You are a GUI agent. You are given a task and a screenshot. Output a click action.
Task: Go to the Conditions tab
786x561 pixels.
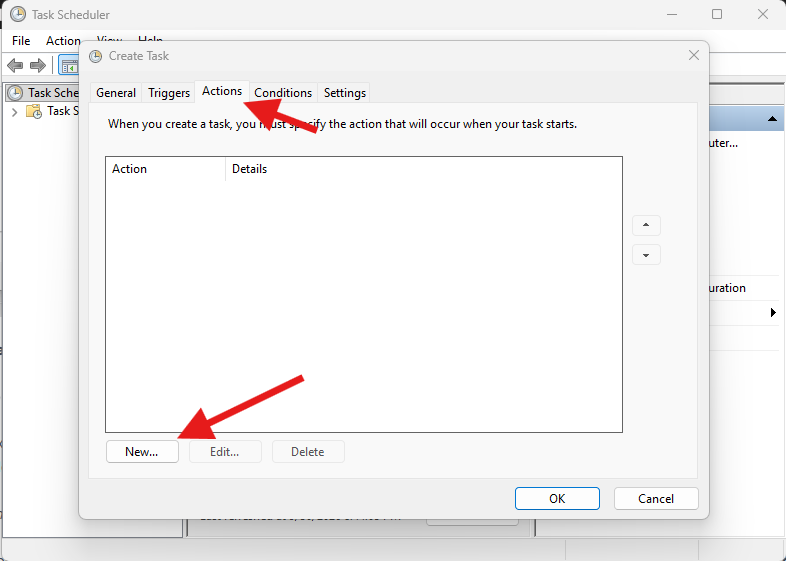click(283, 93)
